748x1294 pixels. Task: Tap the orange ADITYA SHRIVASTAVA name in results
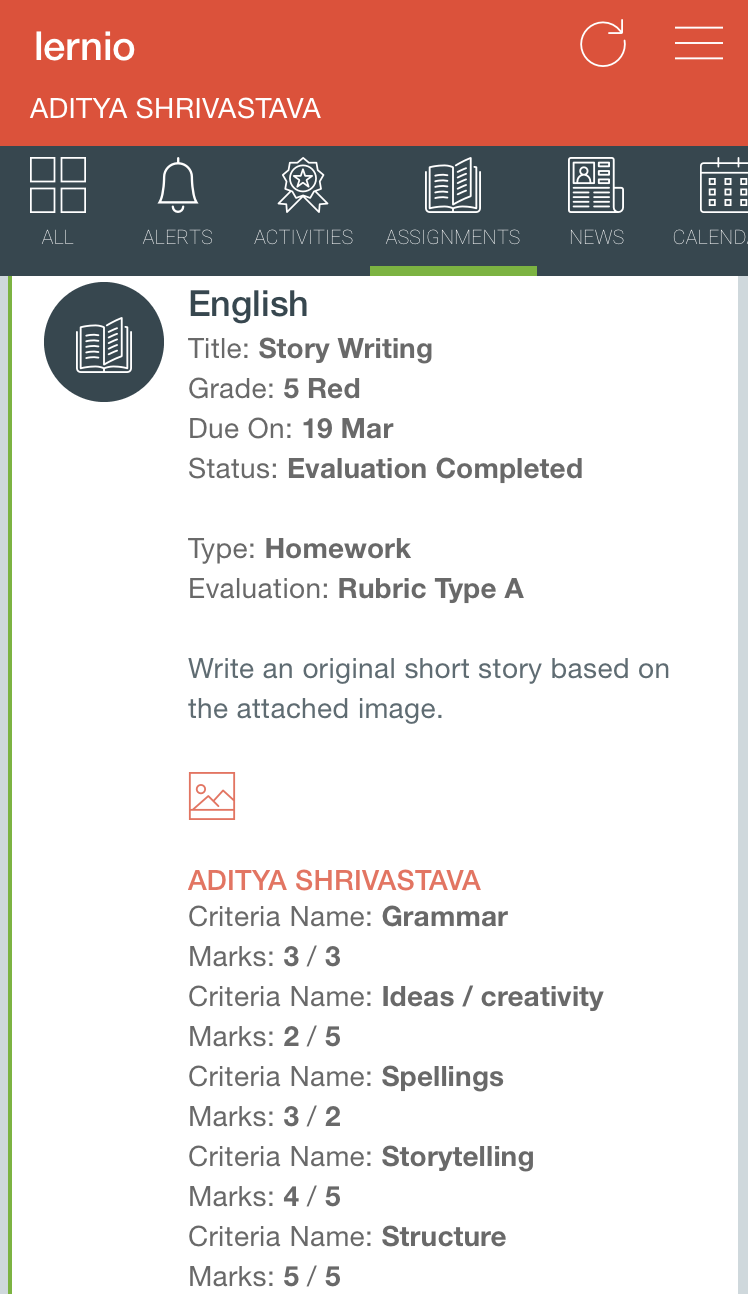click(334, 880)
